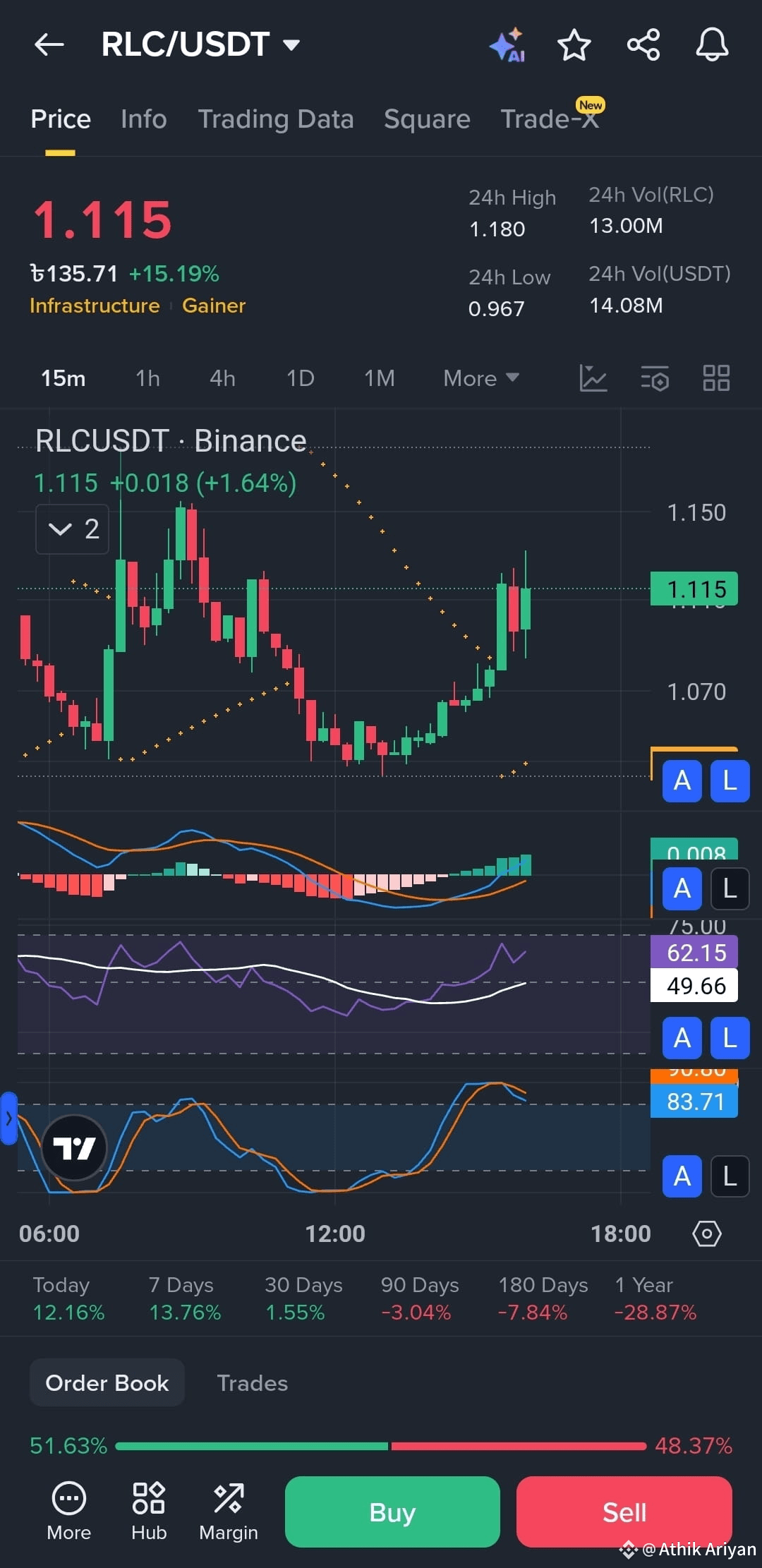
Task: Tap the green Buy button
Action: click(392, 1512)
